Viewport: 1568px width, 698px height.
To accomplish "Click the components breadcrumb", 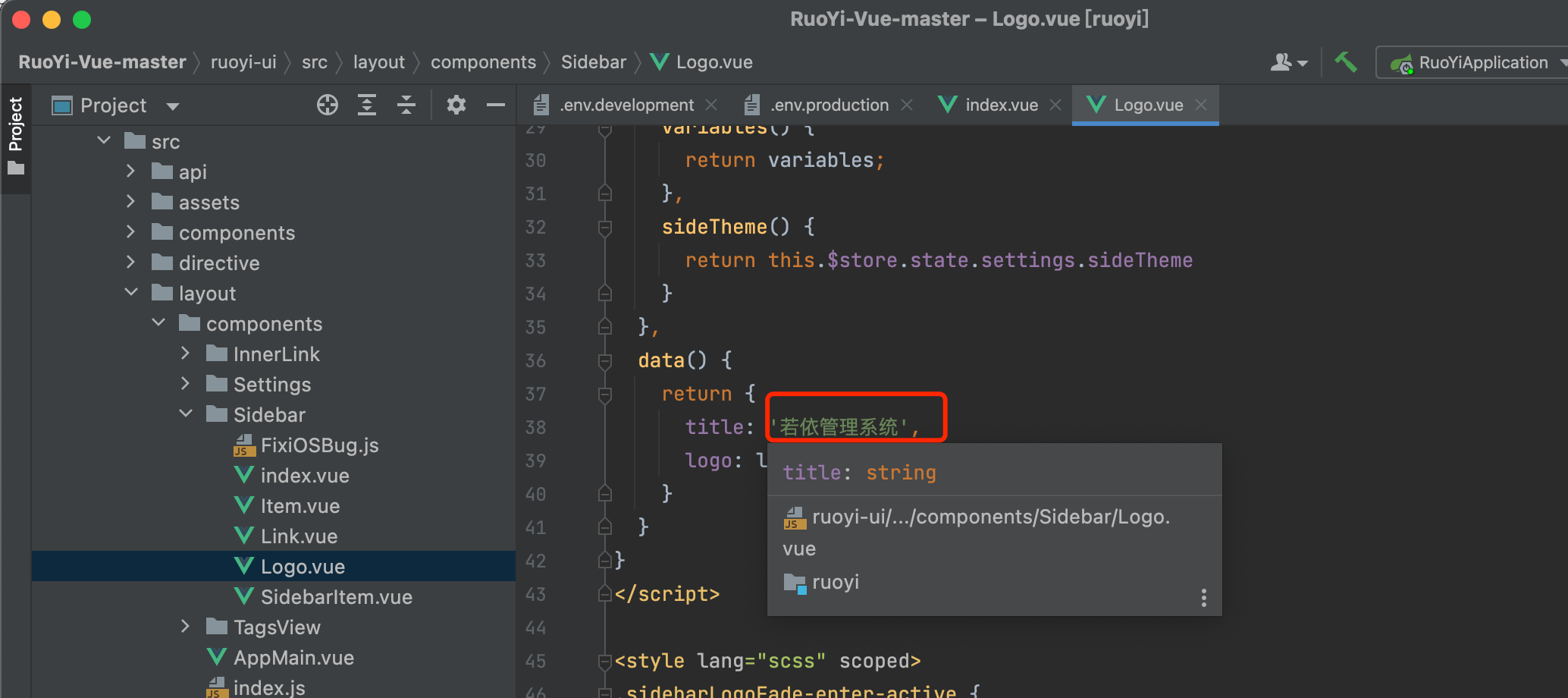I will (x=483, y=62).
